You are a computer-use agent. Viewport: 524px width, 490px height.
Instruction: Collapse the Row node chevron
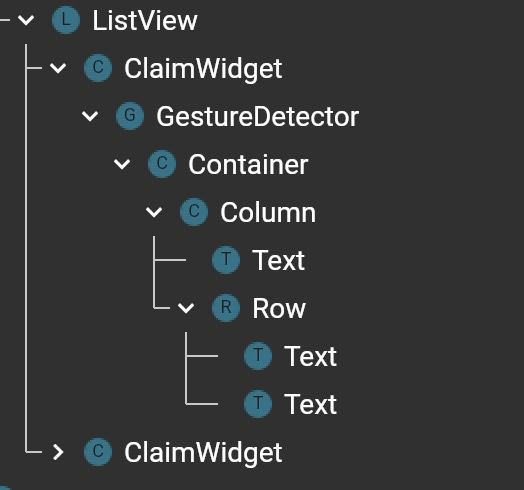coord(186,308)
